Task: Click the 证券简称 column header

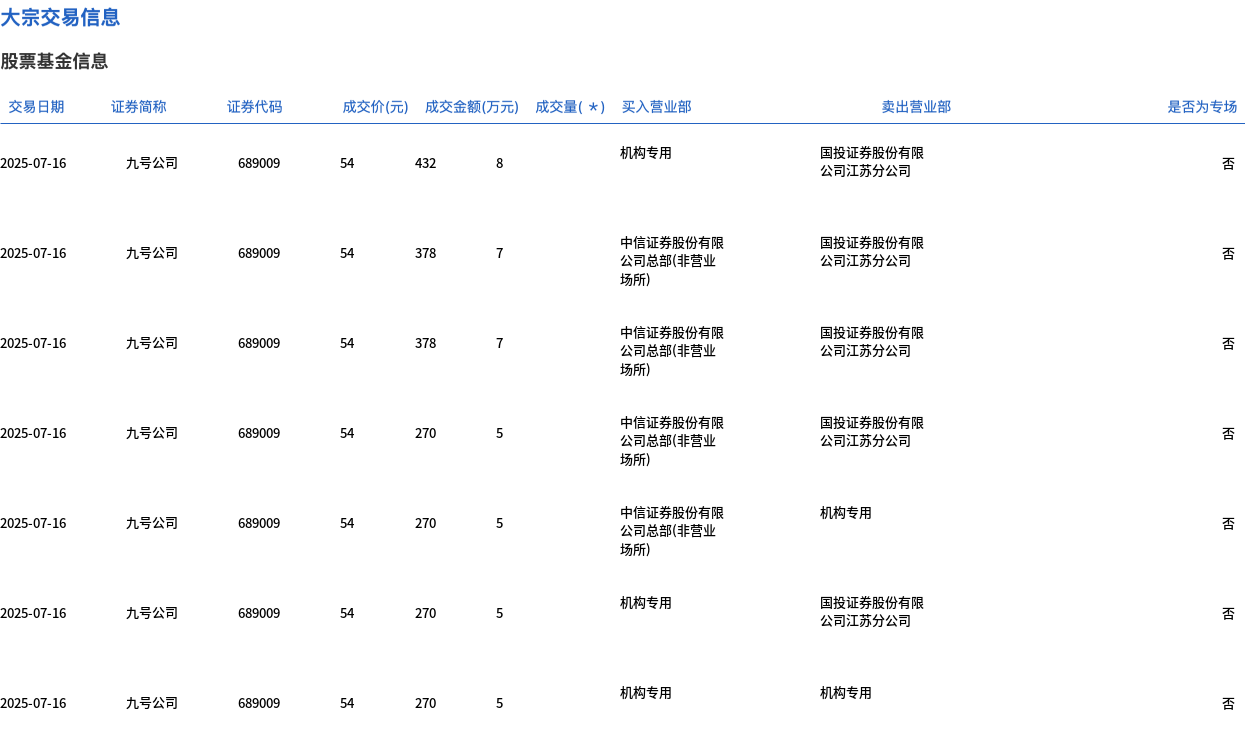Action: tap(138, 107)
